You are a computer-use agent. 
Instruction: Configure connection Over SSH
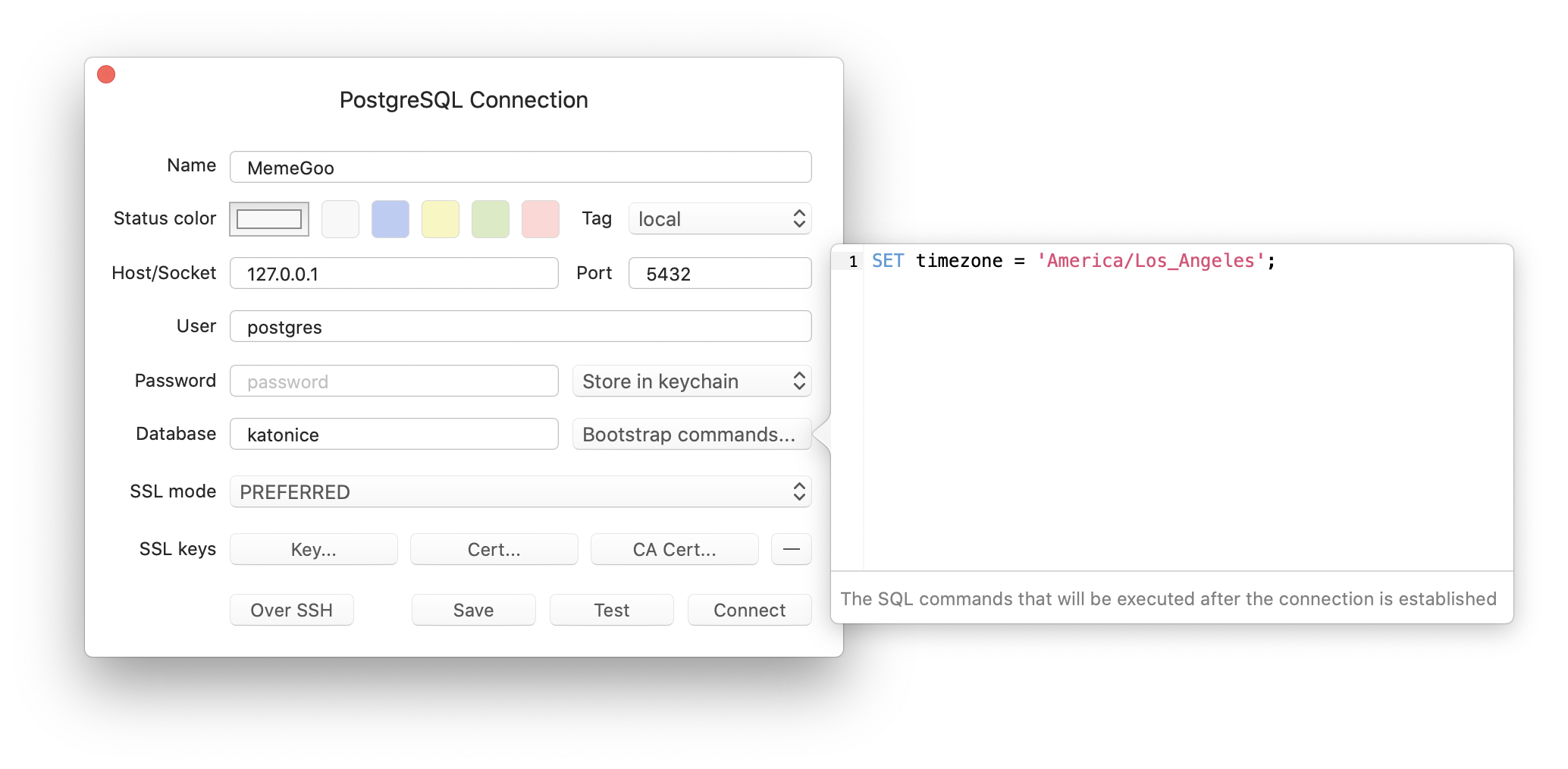(291, 609)
